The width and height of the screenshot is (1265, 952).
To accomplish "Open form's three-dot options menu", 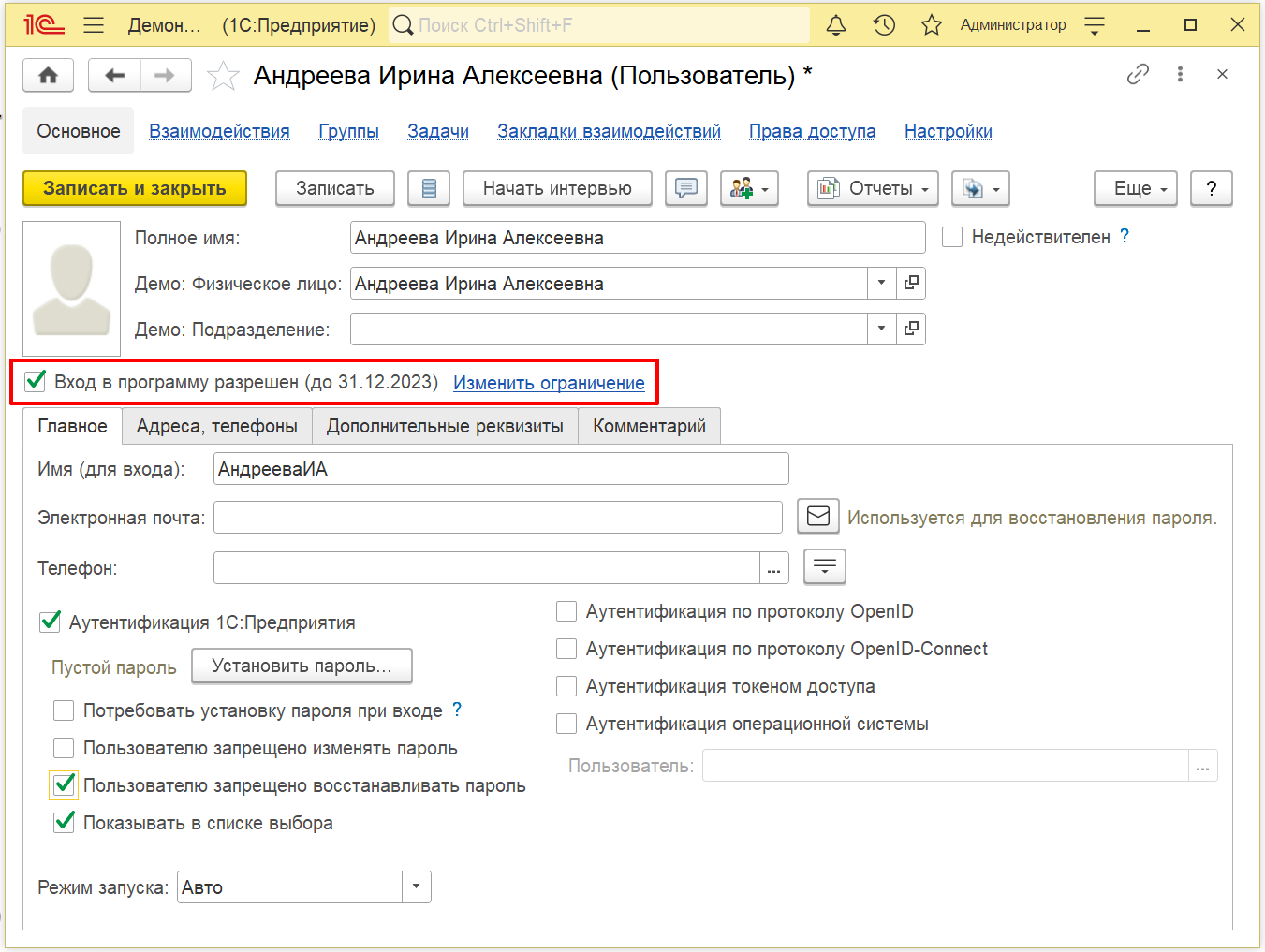I will coord(1180,74).
